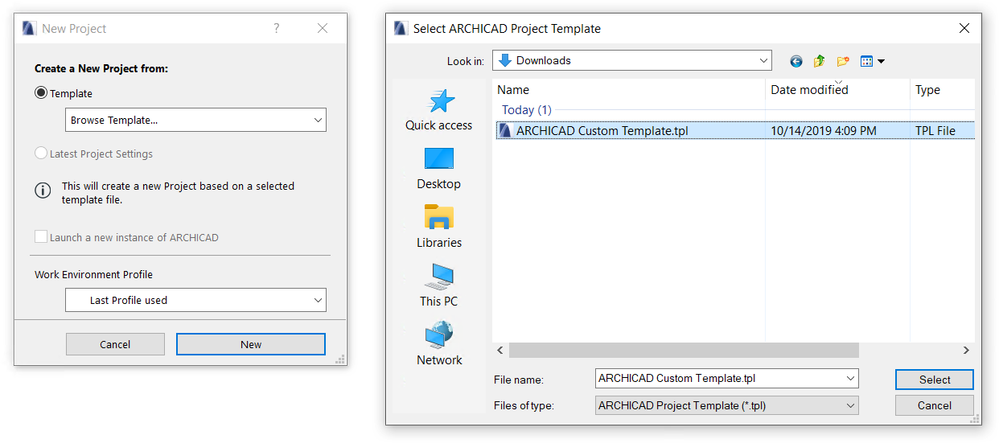Sort file list by Name column
999x443 pixels.
628,90
